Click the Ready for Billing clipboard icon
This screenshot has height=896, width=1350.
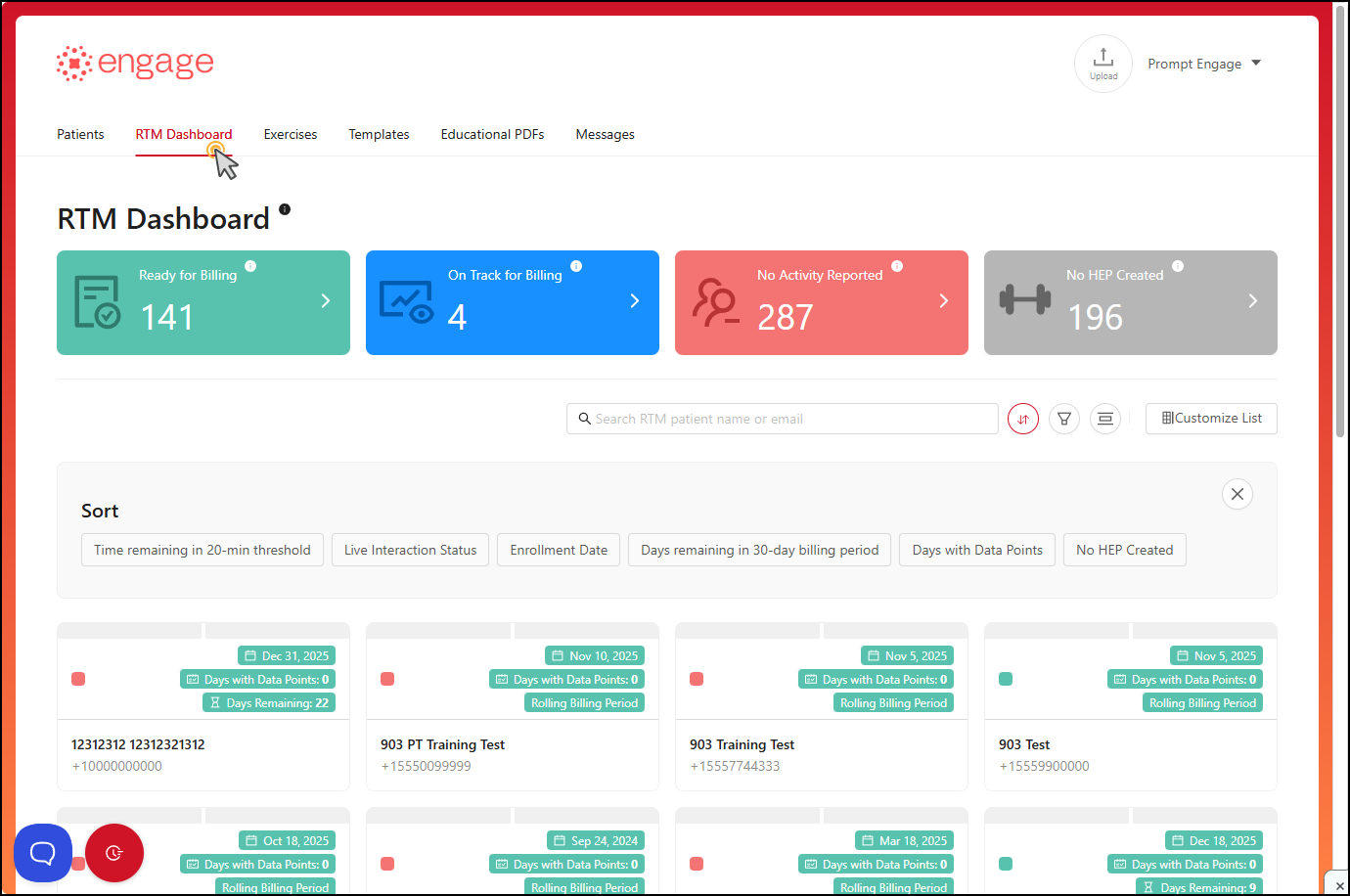pyautogui.click(x=98, y=302)
